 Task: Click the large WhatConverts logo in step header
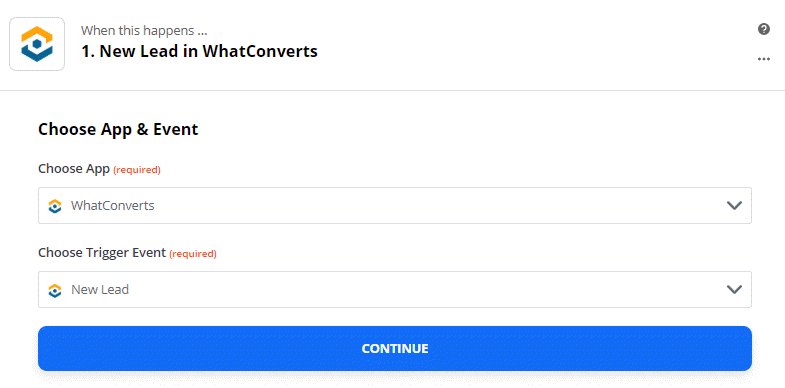click(37, 44)
